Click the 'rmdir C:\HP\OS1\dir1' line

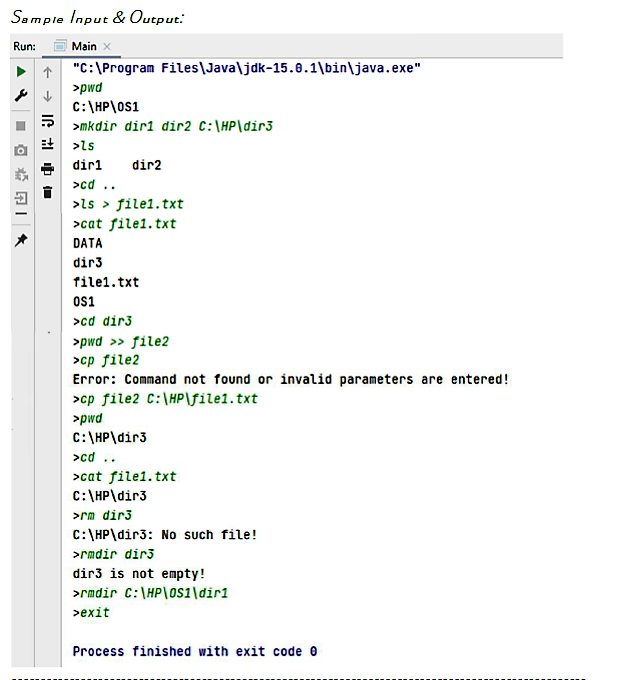coord(150,593)
